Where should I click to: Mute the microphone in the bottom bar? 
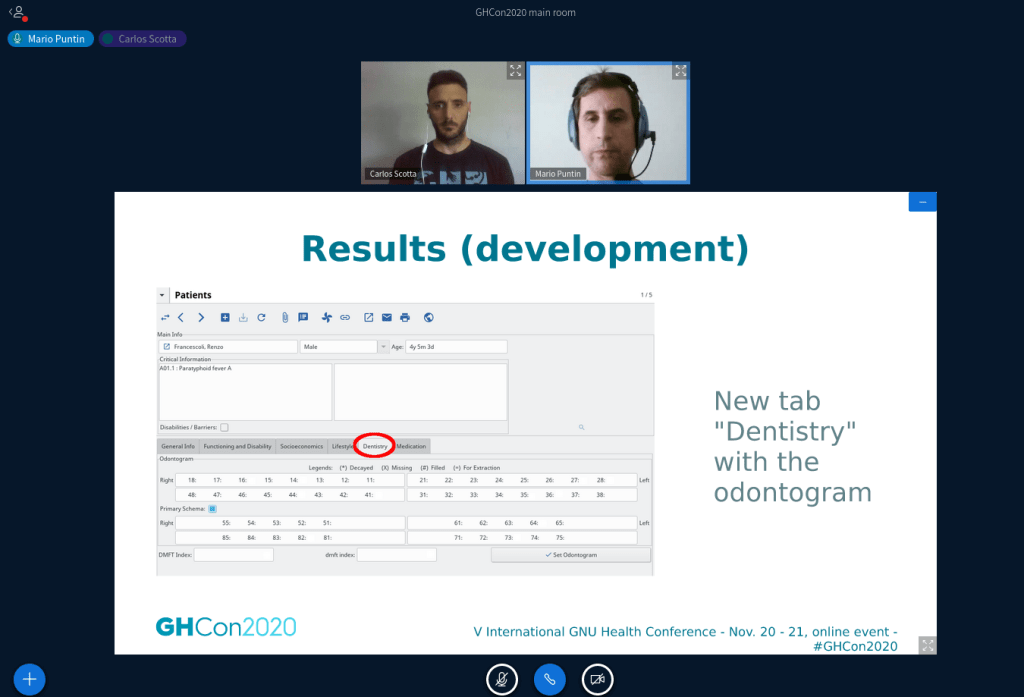(x=502, y=679)
